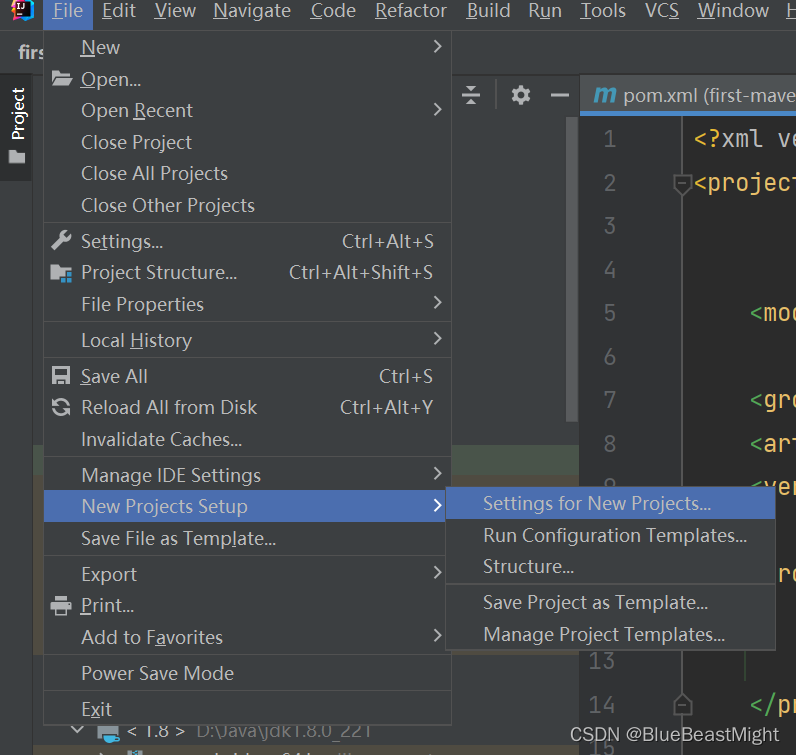Choose Save Project as Template...
796x755 pixels.
610,602
